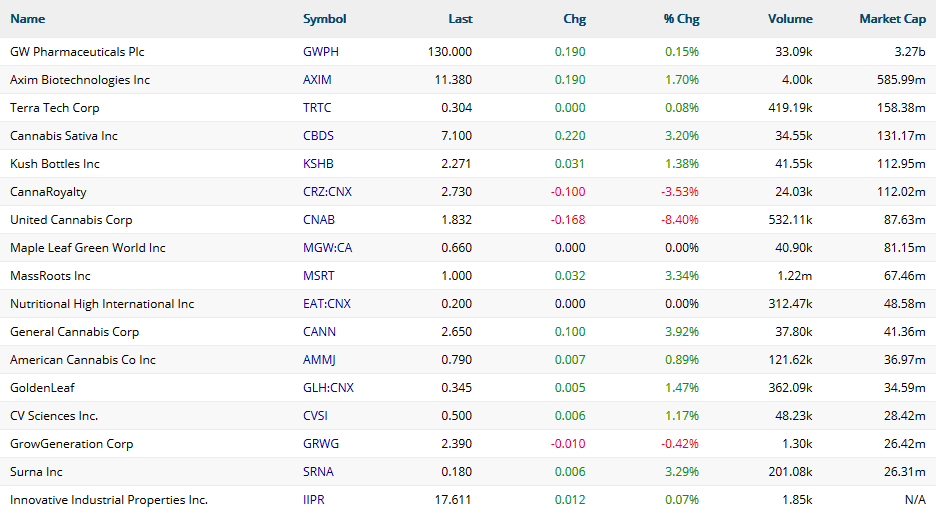Sort by % Chg column header
936x513 pixels.
click(x=681, y=19)
